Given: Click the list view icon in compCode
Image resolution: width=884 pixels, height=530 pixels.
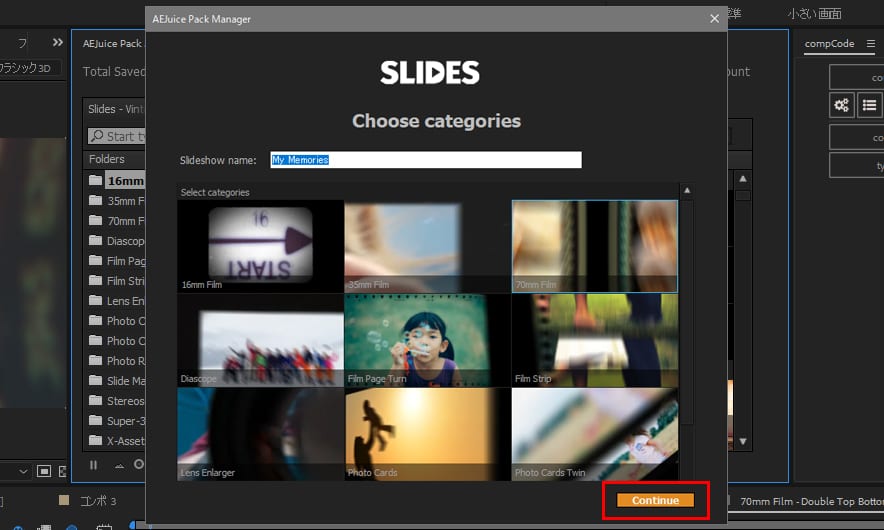Looking at the screenshot, I should 870,105.
